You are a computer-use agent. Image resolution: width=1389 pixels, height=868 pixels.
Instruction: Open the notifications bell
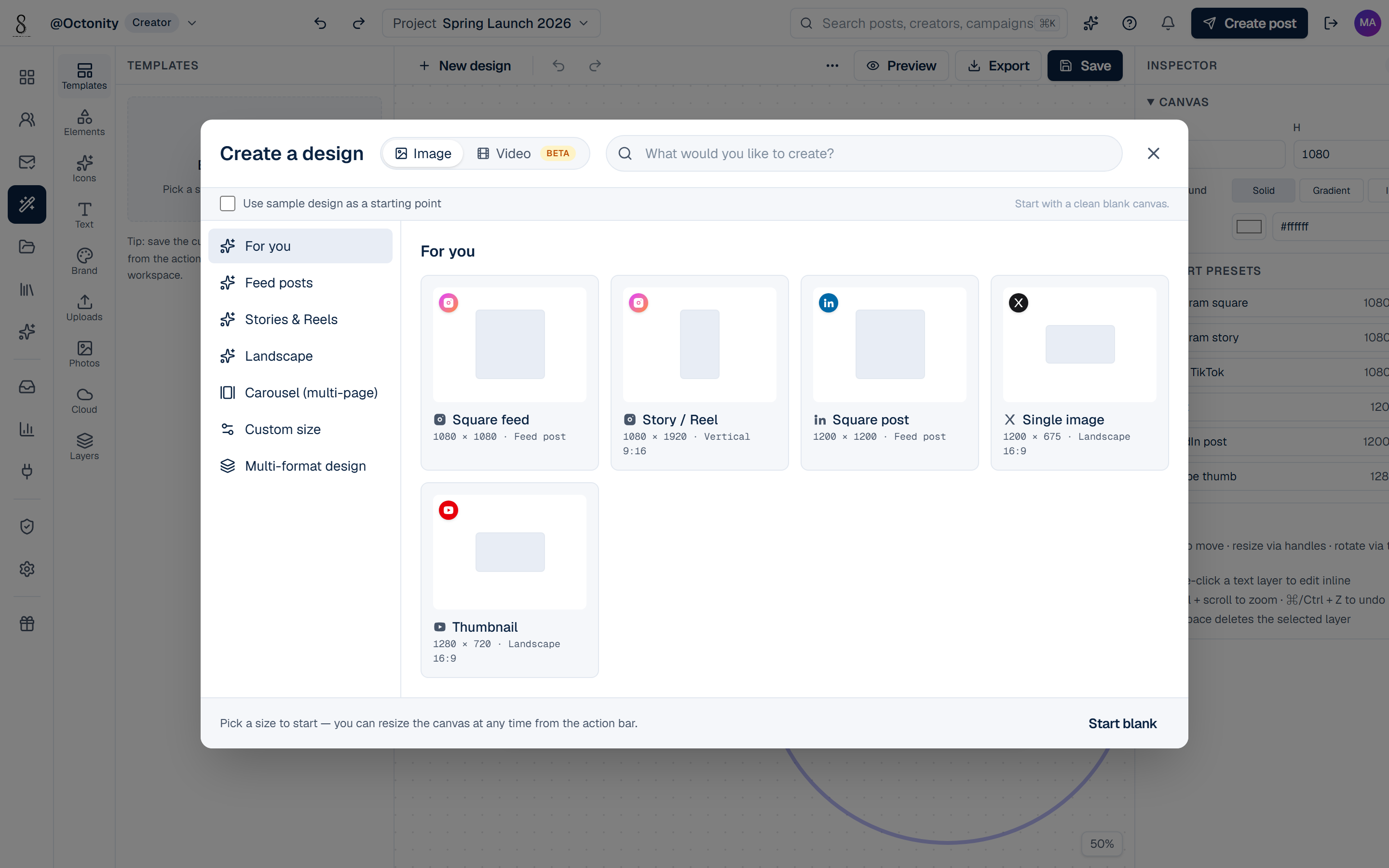(1168, 23)
